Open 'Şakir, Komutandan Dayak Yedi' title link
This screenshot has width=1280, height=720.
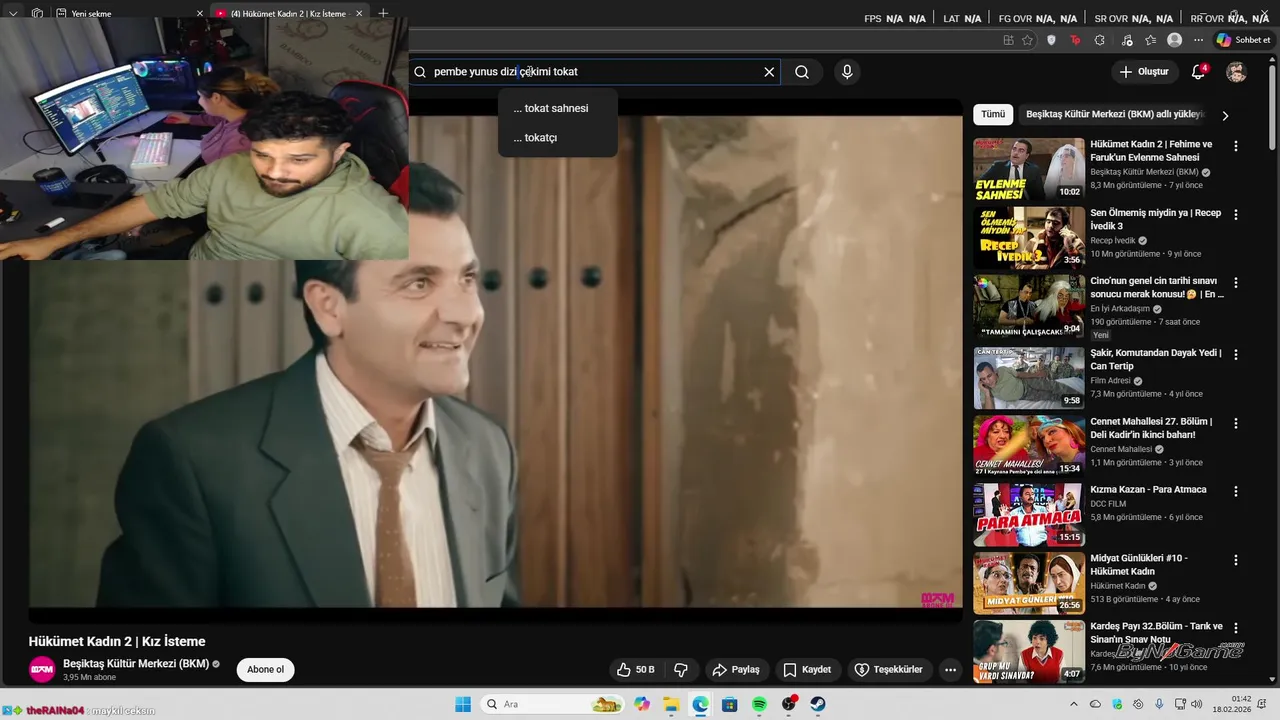tap(1156, 359)
